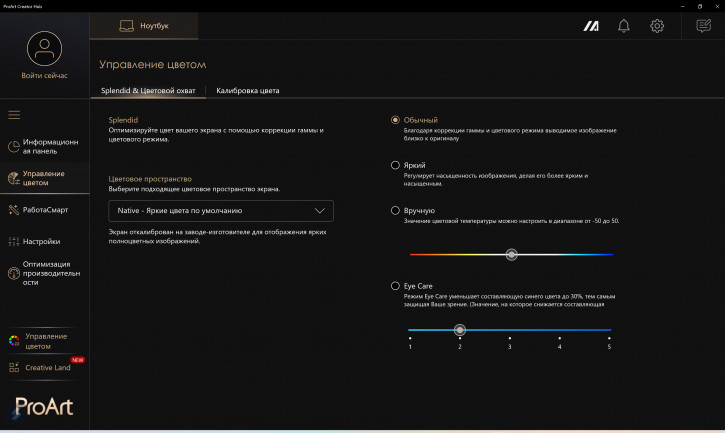This screenshot has width=725, height=433.
Task: Open Информационная панель in sidebar
Action: [x=44, y=146]
